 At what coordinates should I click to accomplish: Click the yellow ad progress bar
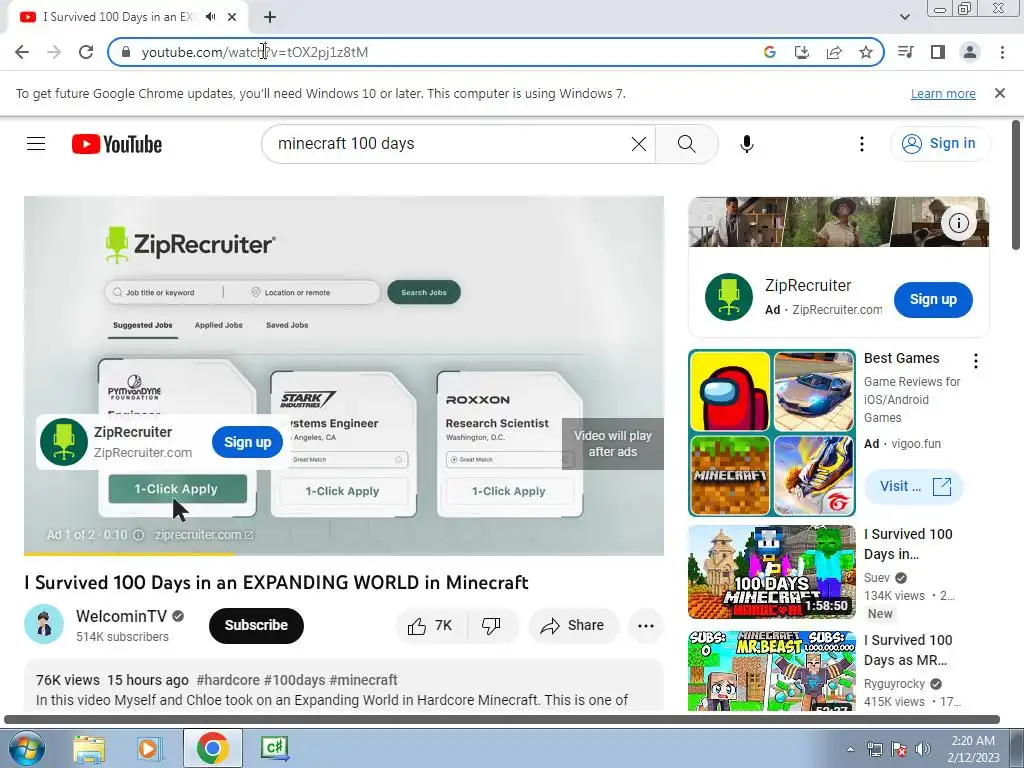(129, 554)
